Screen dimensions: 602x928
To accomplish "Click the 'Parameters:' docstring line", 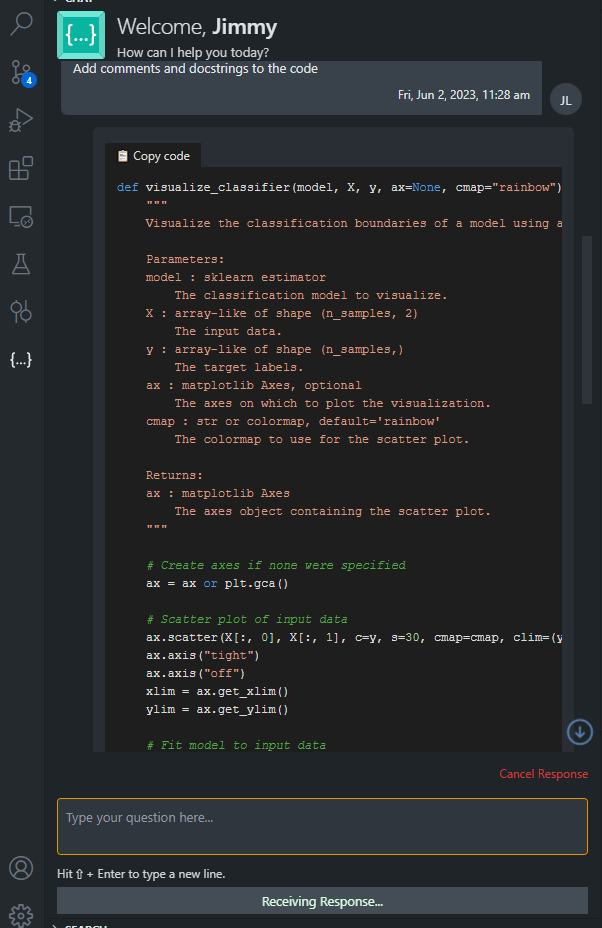I will coord(185,259).
